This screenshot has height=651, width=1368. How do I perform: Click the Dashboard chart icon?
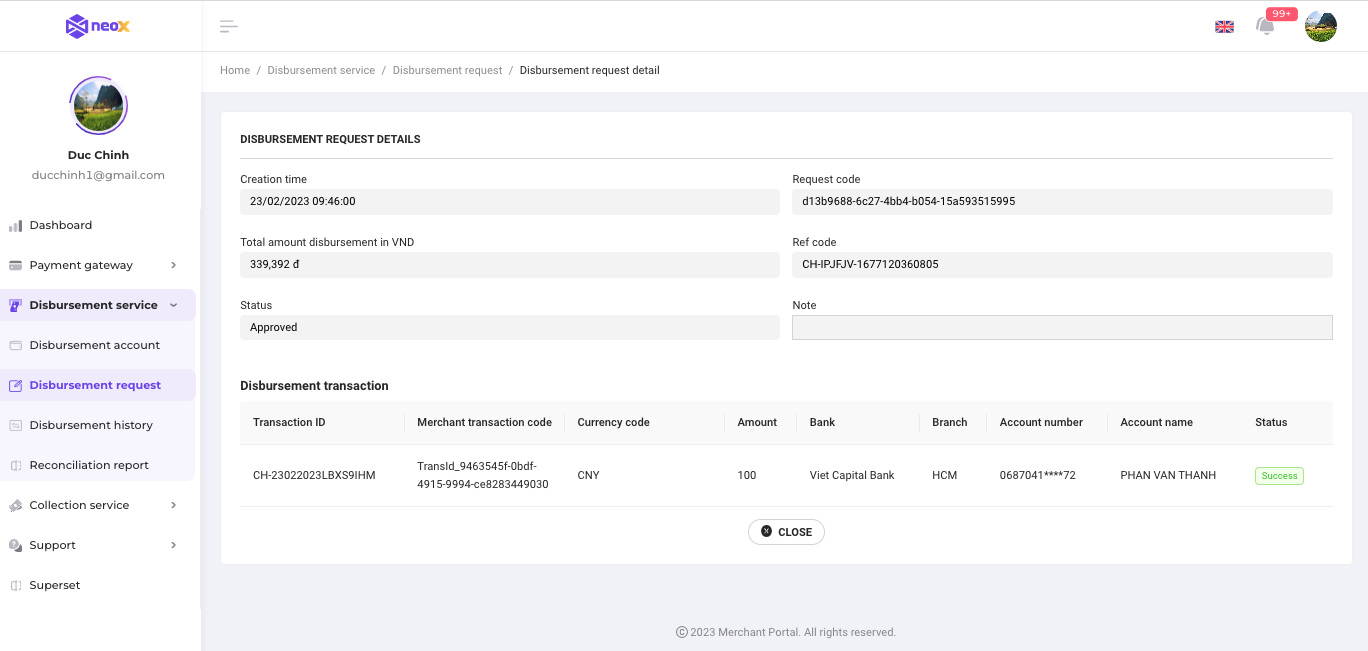click(15, 226)
